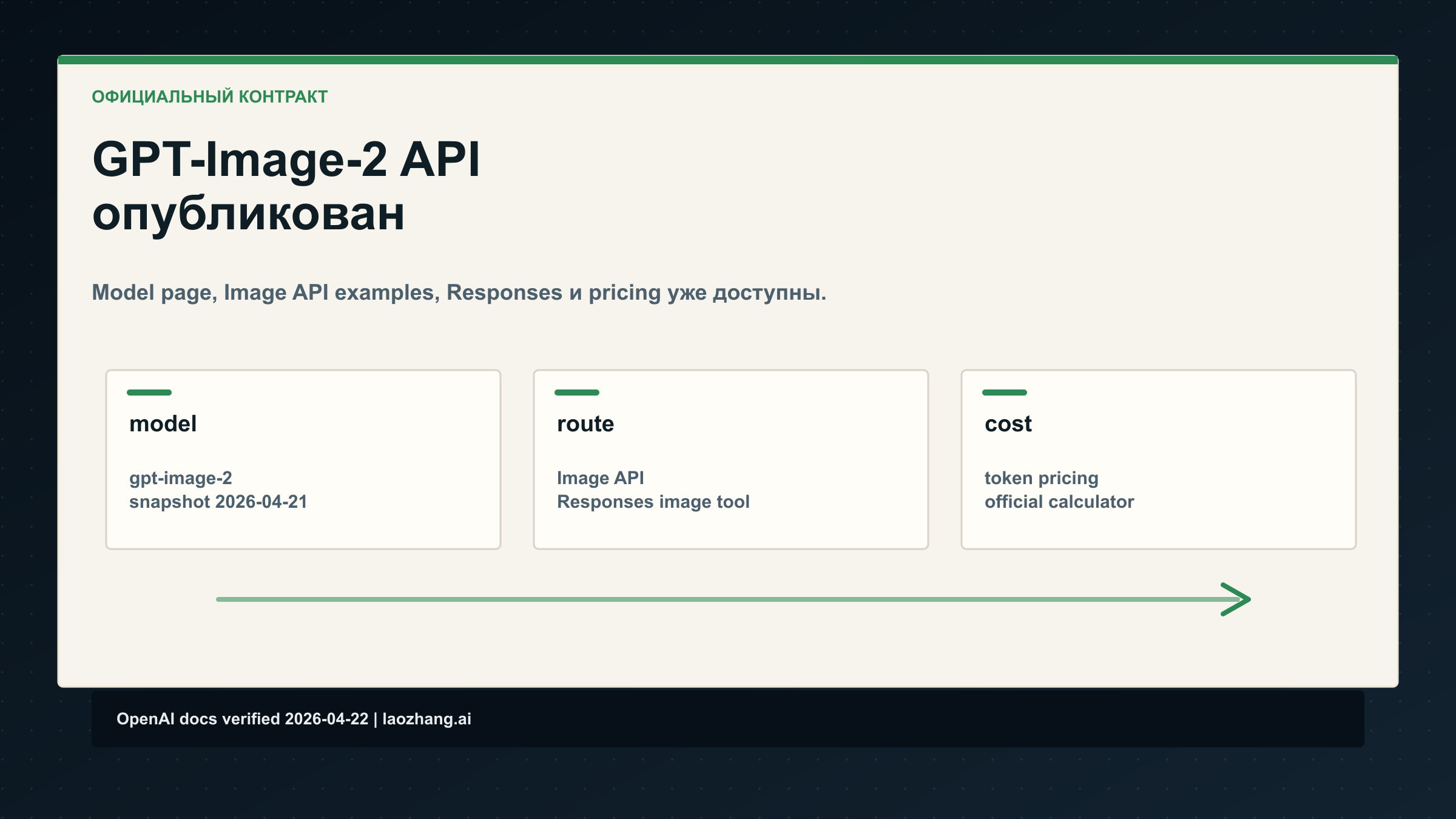
Task: Click the green top border bar of the card
Action: coord(728,60)
